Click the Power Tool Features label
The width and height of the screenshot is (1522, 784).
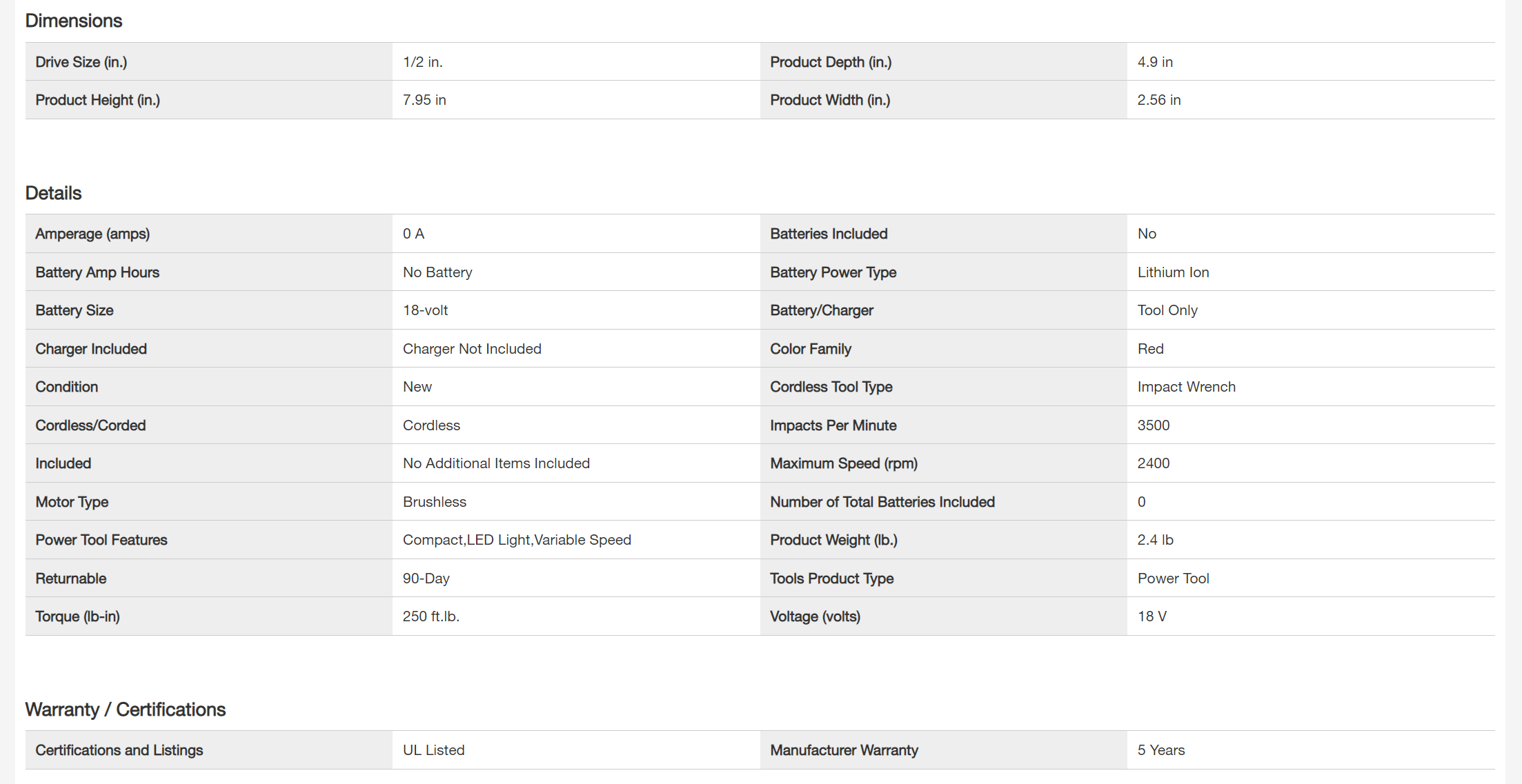[101, 540]
